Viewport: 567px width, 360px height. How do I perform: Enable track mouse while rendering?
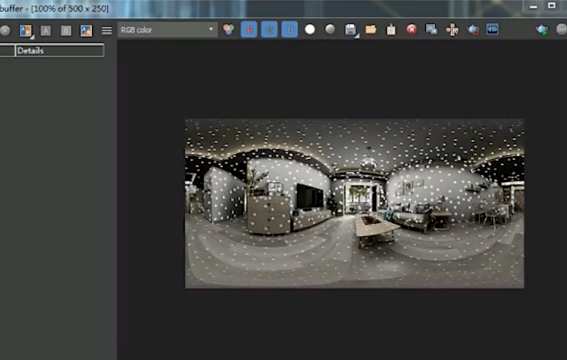coord(452,30)
